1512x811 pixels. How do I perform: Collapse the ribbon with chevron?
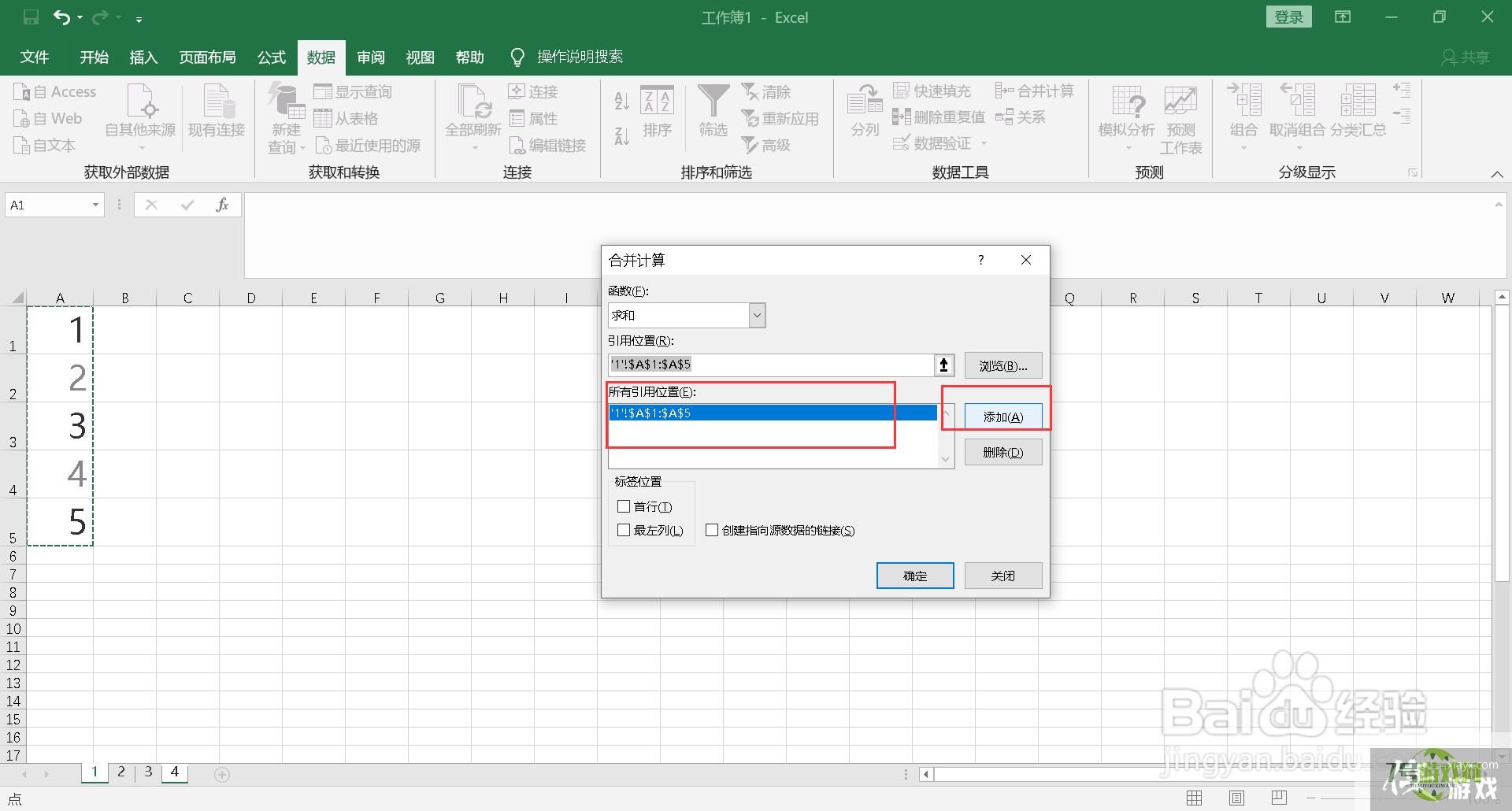[1497, 174]
